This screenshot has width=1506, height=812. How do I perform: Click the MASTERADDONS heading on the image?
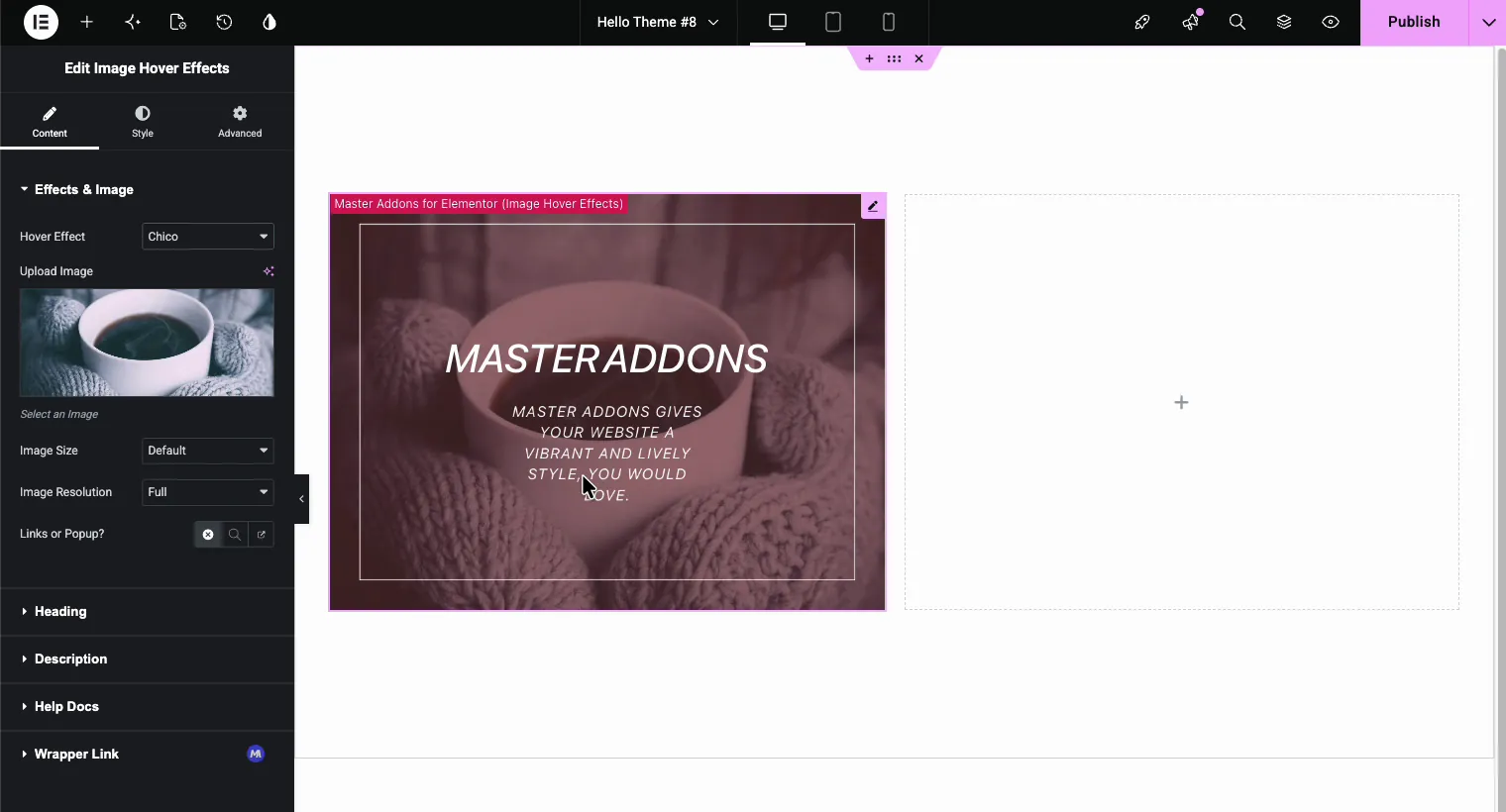(x=606, y=358)
